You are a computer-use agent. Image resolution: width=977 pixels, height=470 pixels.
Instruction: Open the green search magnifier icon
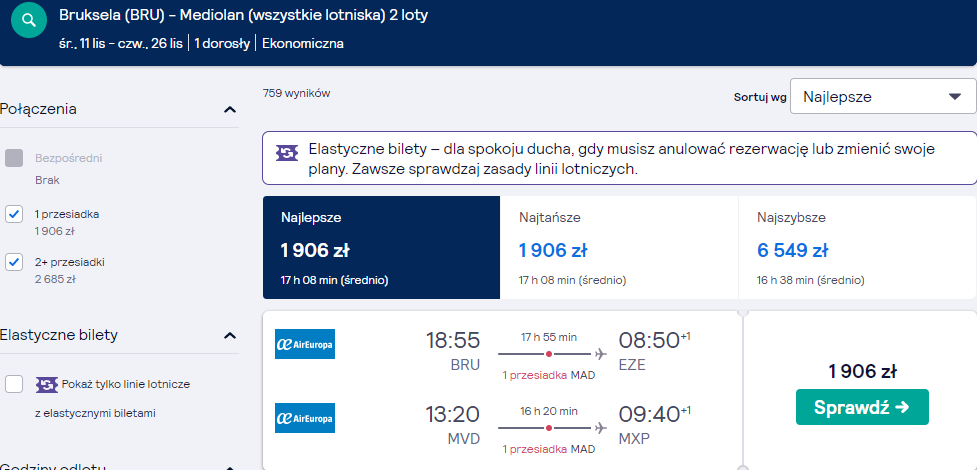29,20
